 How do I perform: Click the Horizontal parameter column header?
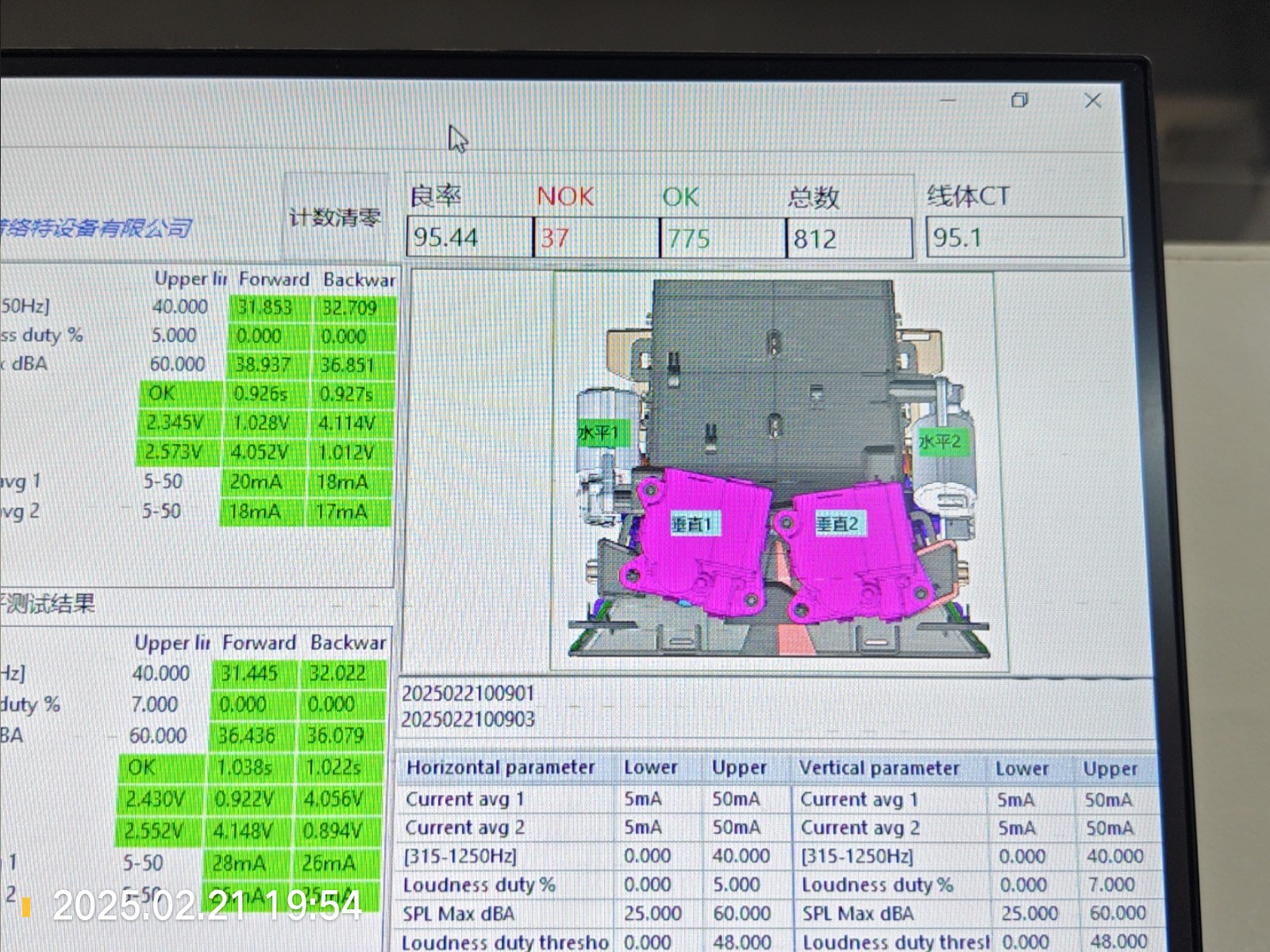(500, 767)
